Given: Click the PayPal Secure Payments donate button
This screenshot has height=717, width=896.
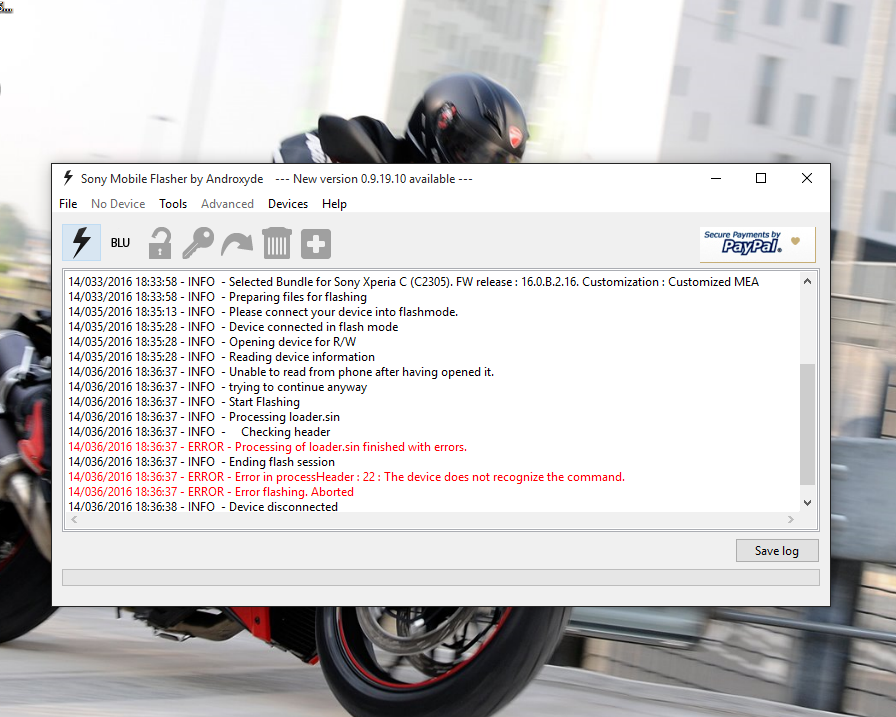Looking at the screenshot, I should [758, 245].
